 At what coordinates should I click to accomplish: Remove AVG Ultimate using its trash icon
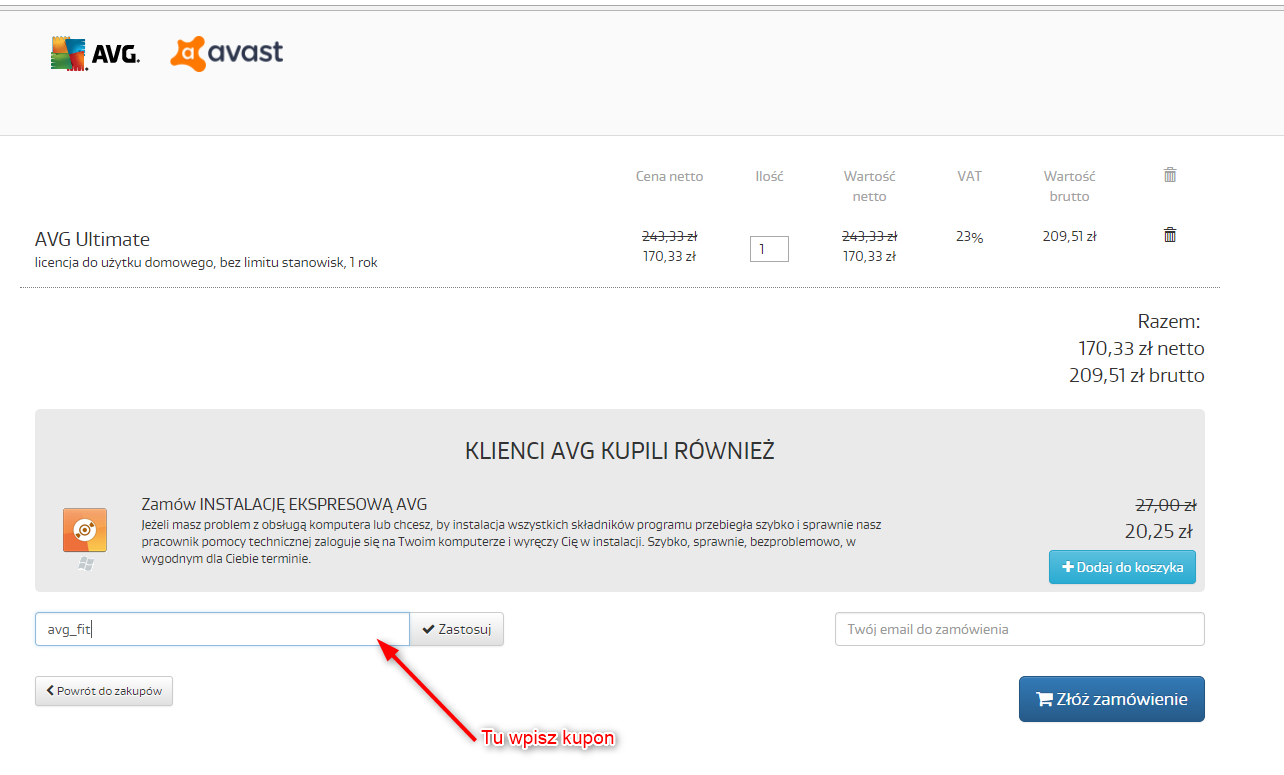[x=1170, y=235]
